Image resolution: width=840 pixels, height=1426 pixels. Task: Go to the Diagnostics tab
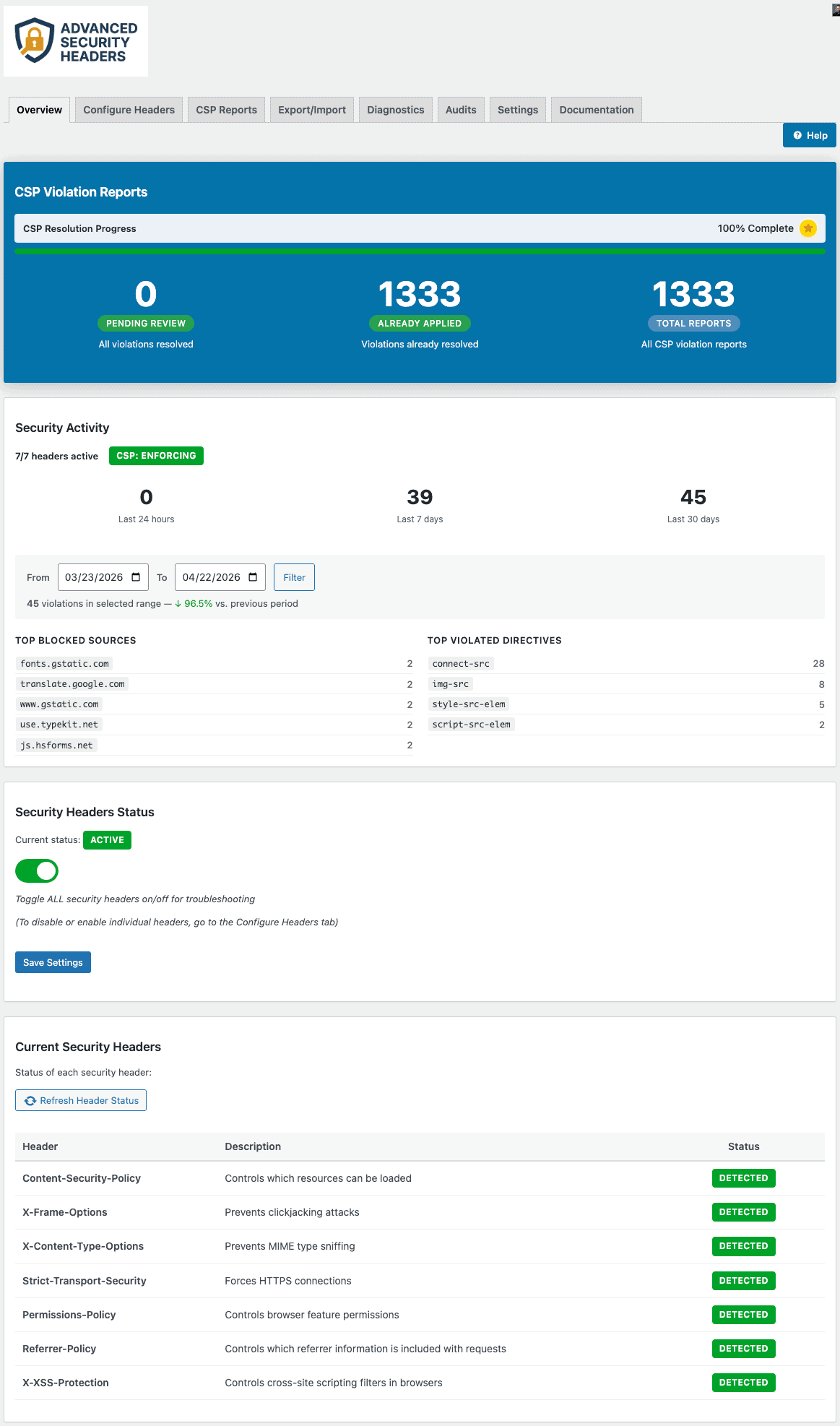click(x=395, y=110)
